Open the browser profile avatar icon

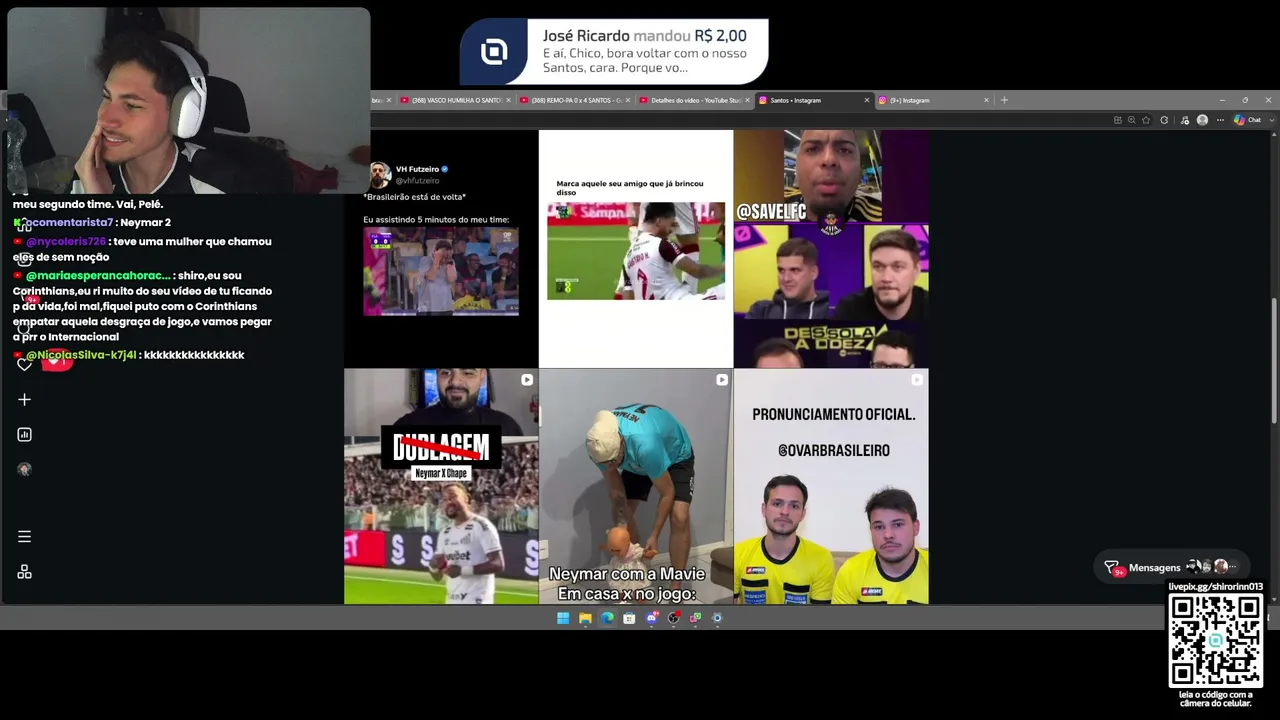pos(1202,120)
